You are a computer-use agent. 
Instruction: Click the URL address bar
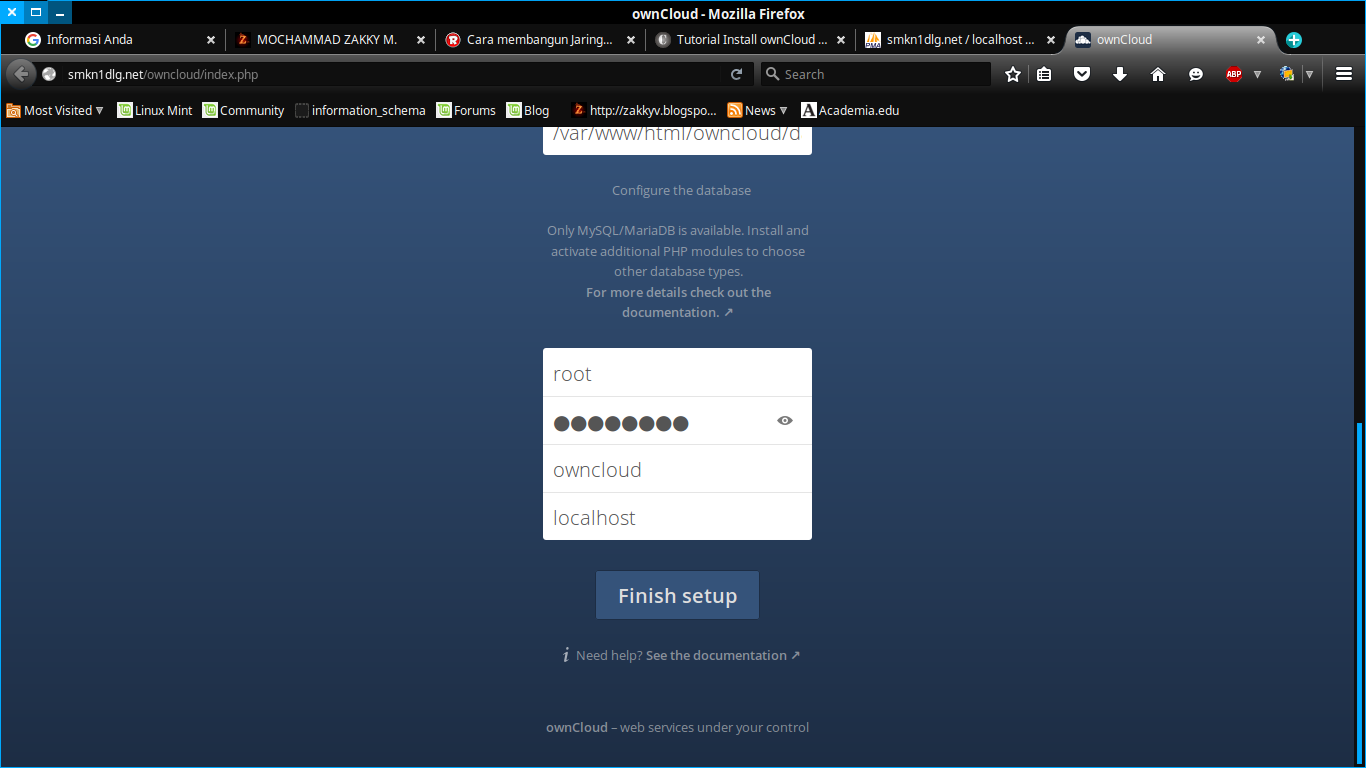click(395, 74)
